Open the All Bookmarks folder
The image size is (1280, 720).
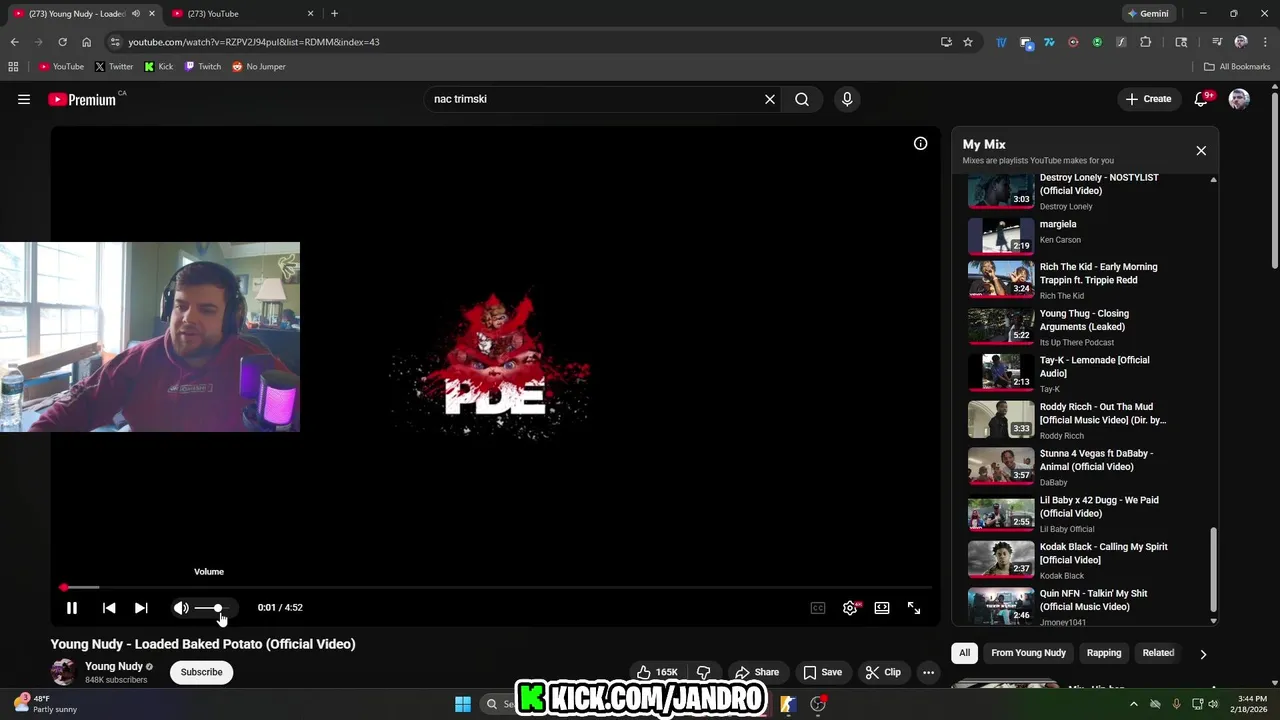pyautogui.click(x=1237, y=67)
